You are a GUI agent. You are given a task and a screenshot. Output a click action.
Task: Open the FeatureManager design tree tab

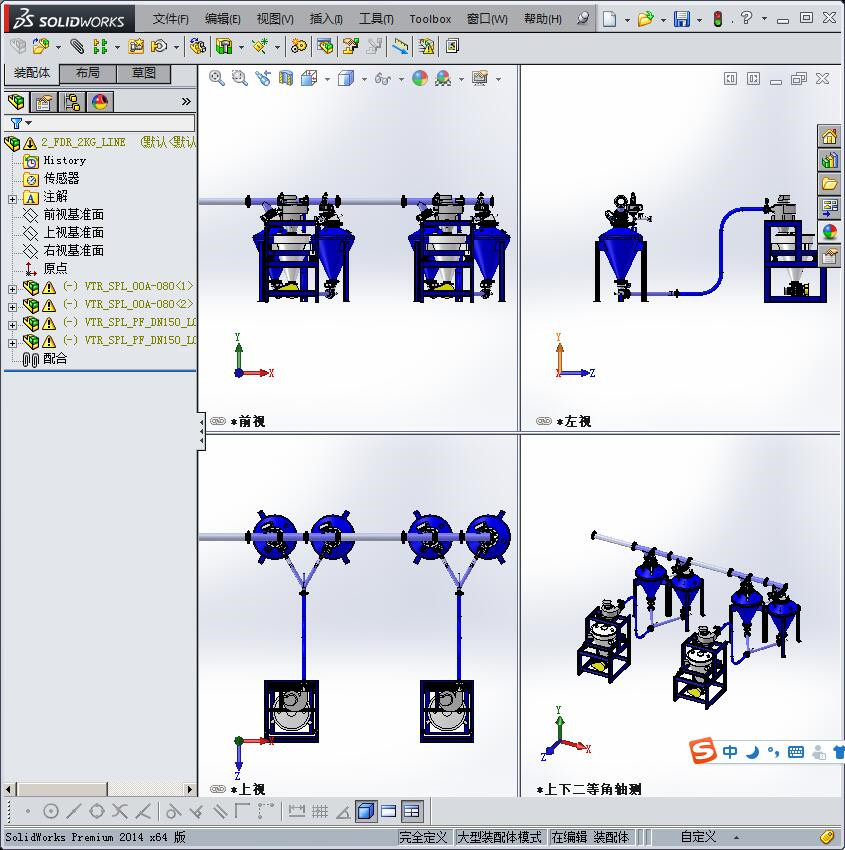pos(16,101)
